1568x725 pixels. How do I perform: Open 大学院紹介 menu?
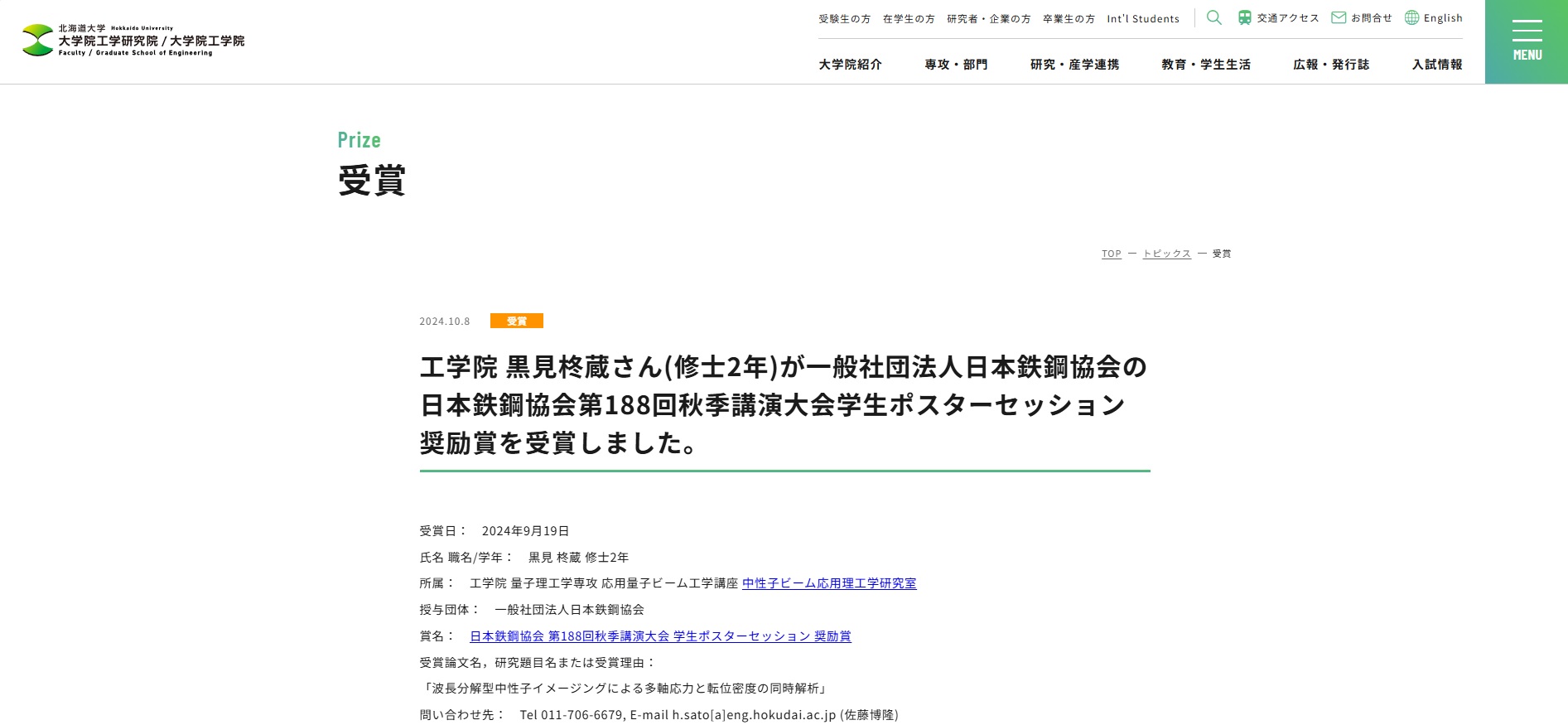pyautogui.click(x=851, y=65)
